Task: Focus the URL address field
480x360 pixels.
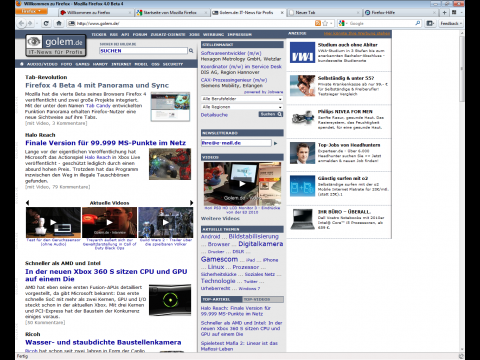Action: point(193,23)
